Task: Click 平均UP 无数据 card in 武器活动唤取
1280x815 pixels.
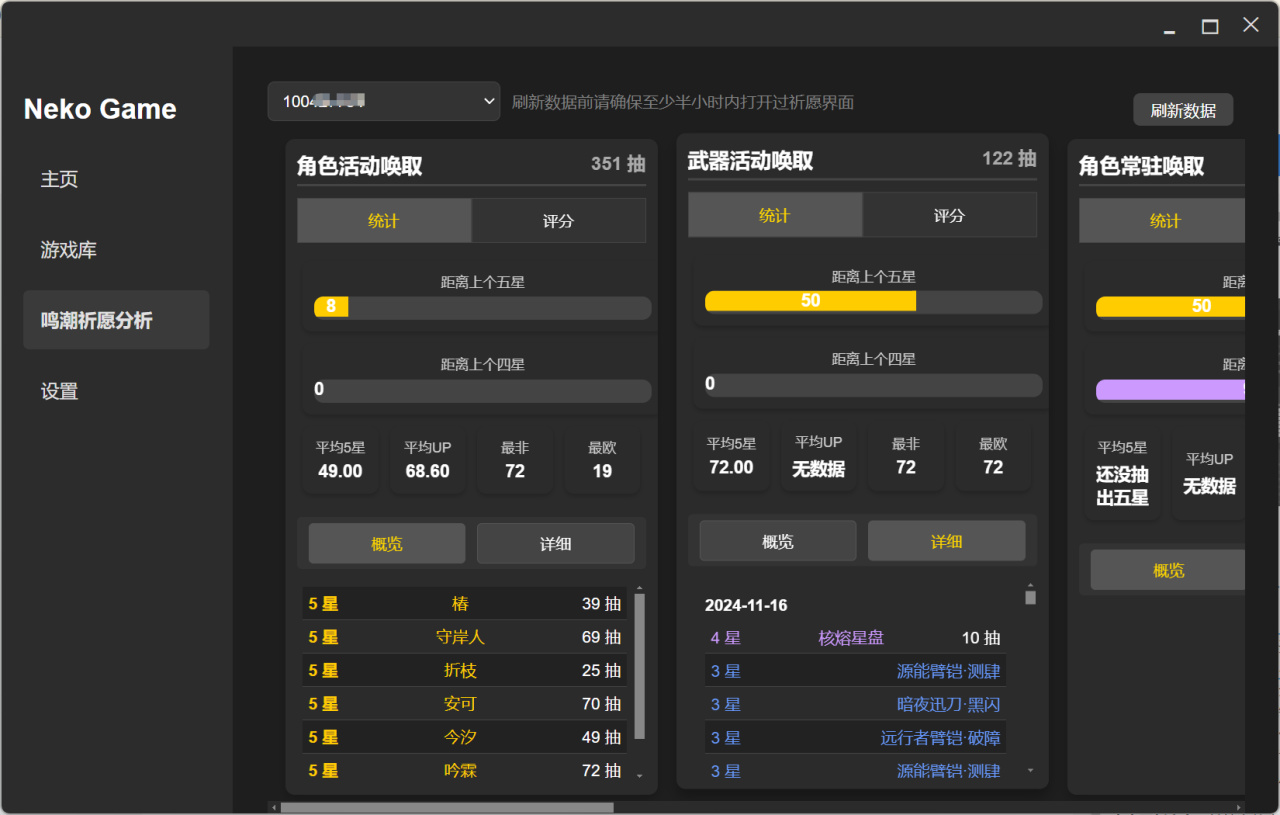Action: 818,457
